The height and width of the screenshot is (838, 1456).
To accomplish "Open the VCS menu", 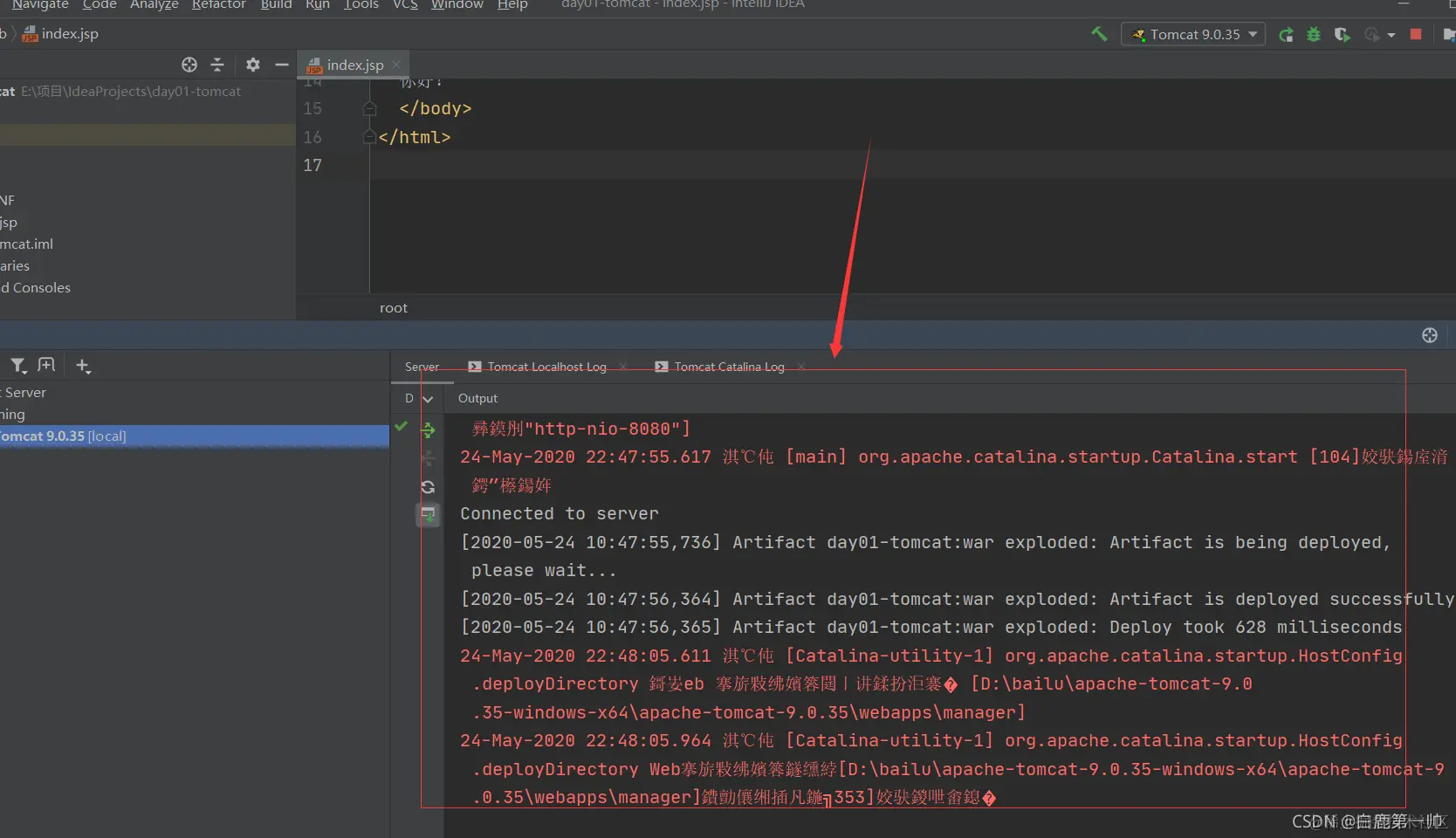I will click(x=405, y=5).
